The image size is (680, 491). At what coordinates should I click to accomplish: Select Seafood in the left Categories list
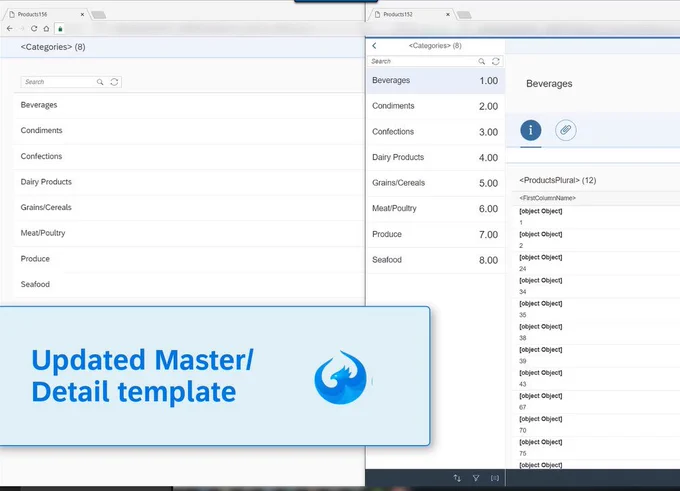(189, 285)
